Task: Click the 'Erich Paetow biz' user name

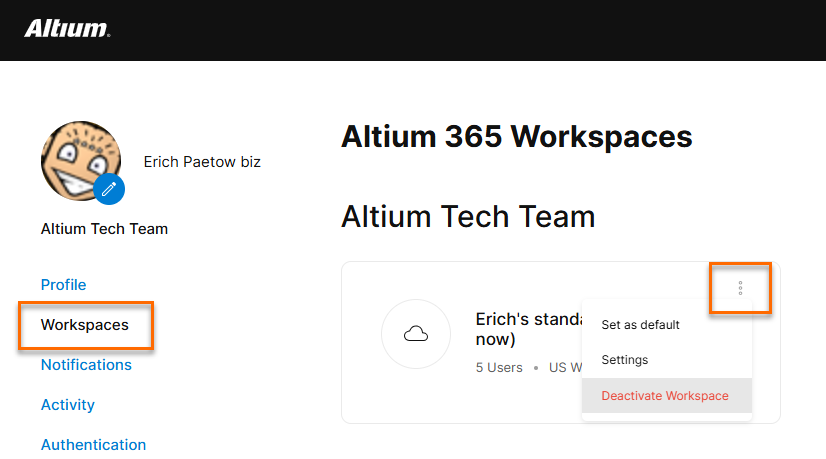Action: (202, 161)
